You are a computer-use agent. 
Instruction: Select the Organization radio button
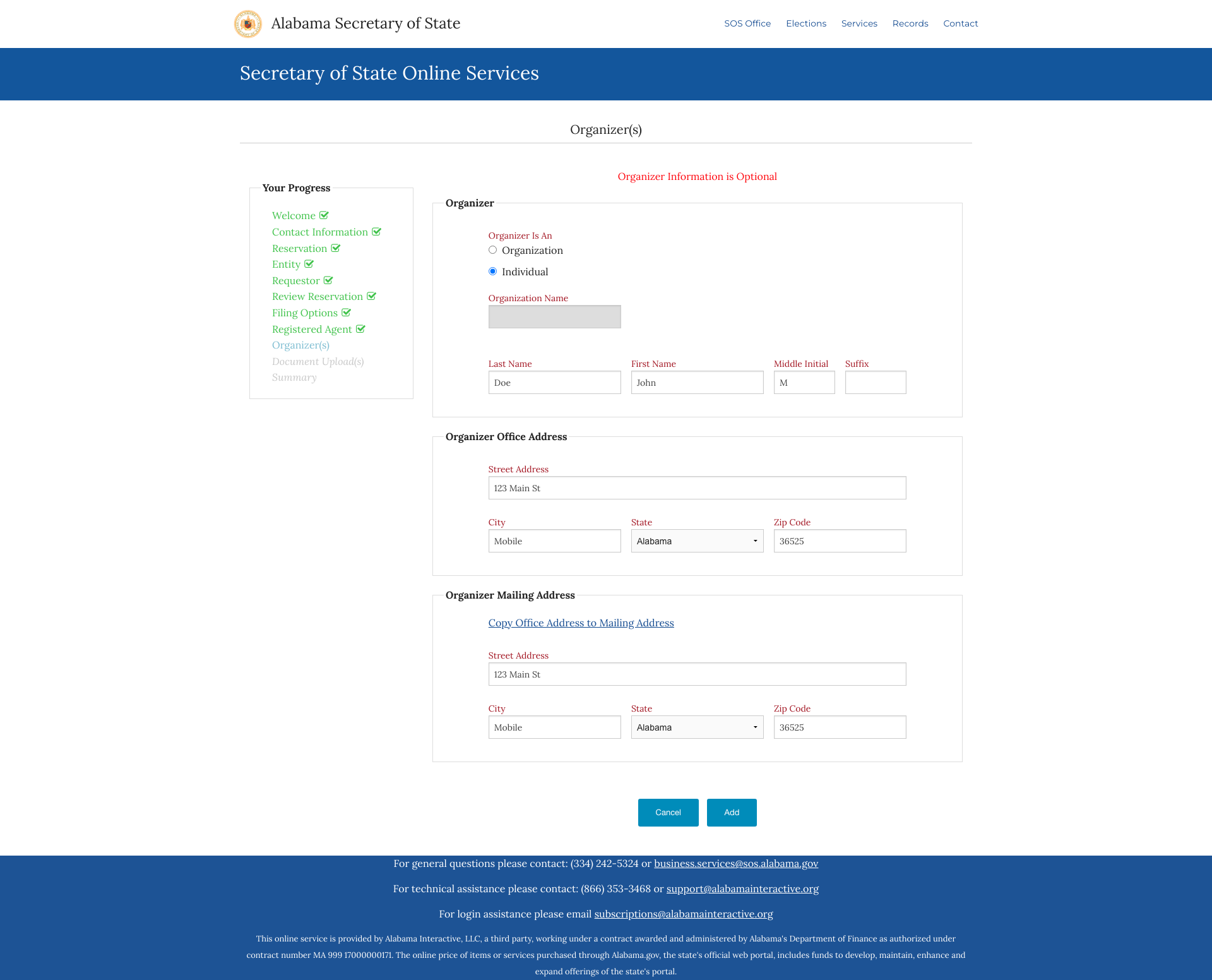(x=492, y=250)
